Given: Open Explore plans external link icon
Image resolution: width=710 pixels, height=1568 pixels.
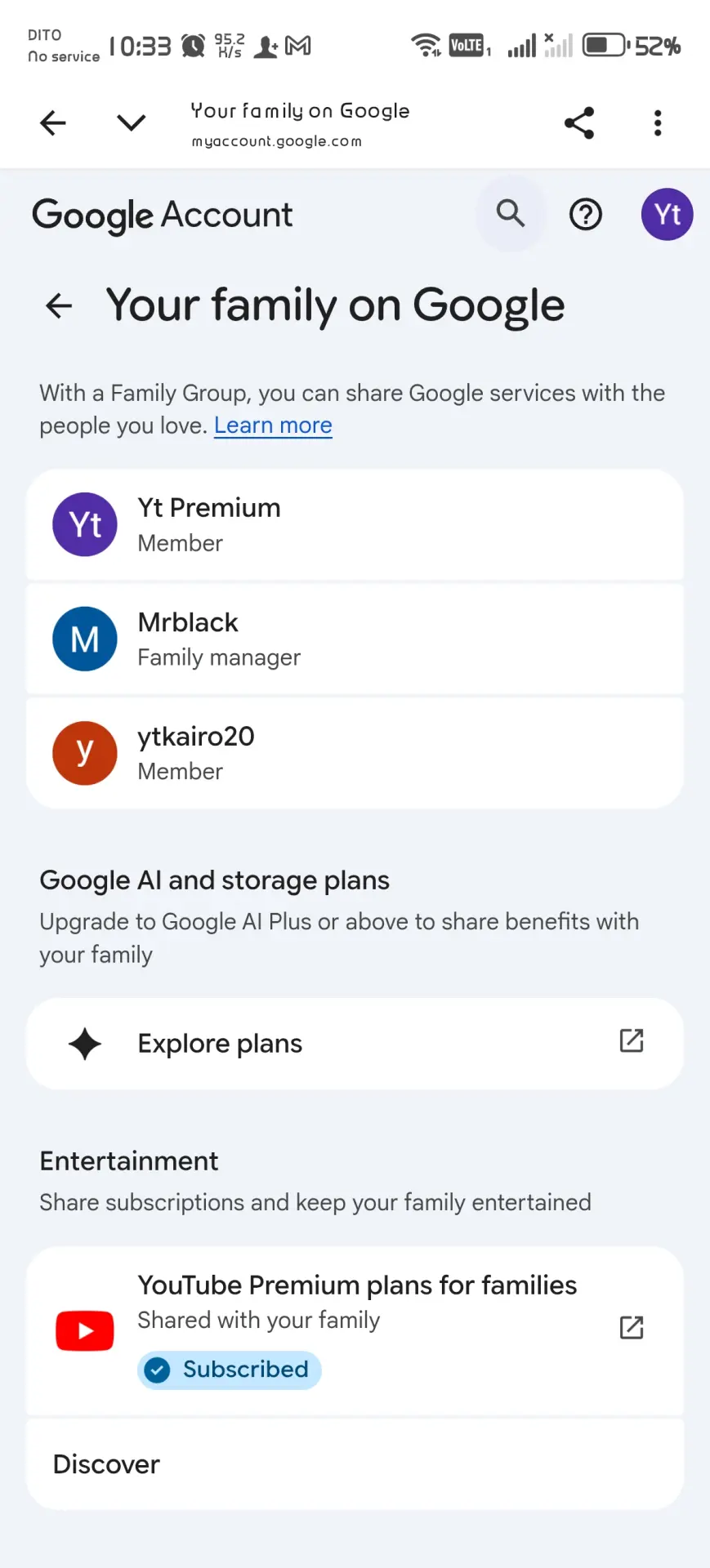Looking at the screenshot, I should [632, 1040].
